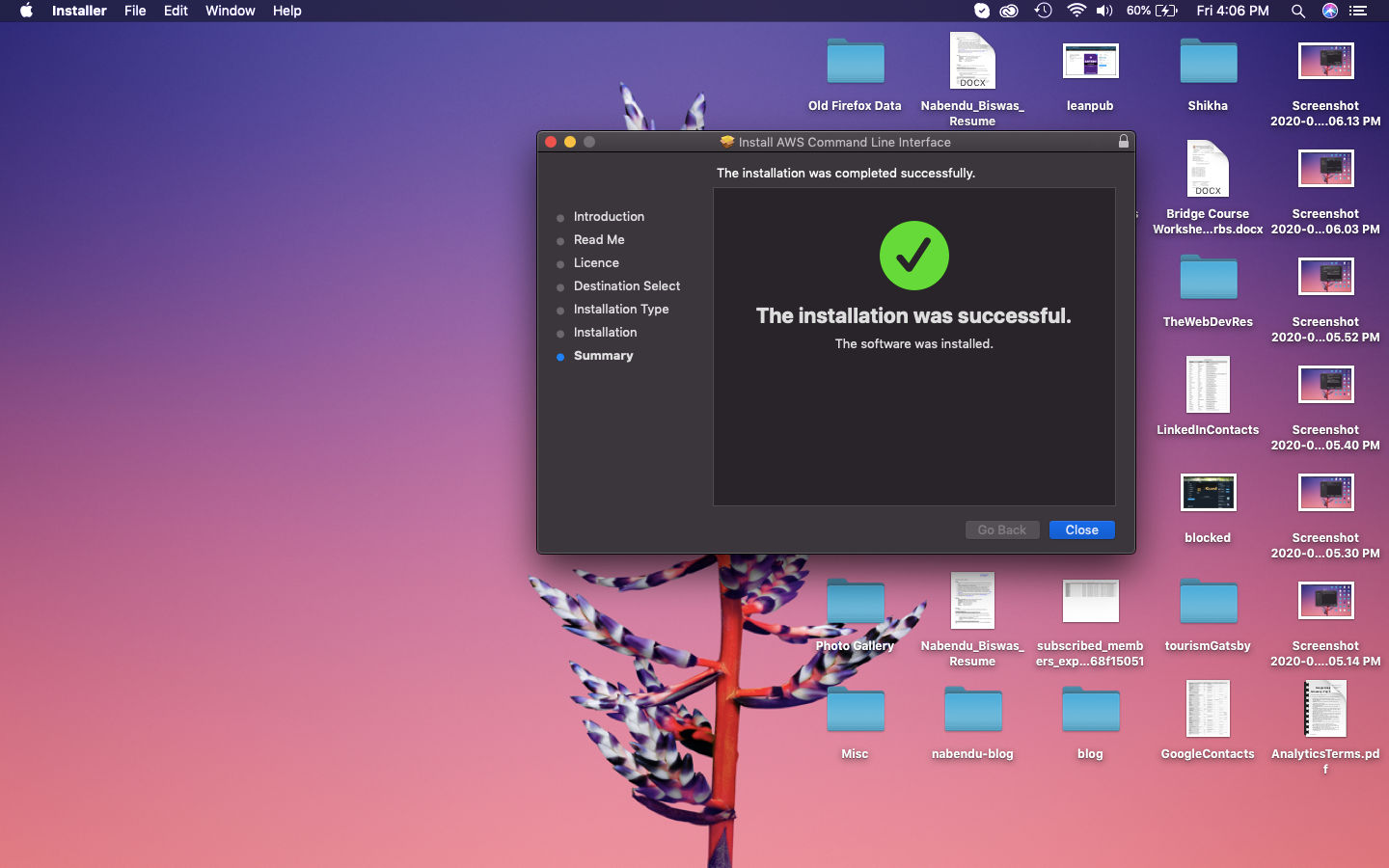Select the Shikha folder on desktop
1389x868 pixels.
coord(1208,62)
